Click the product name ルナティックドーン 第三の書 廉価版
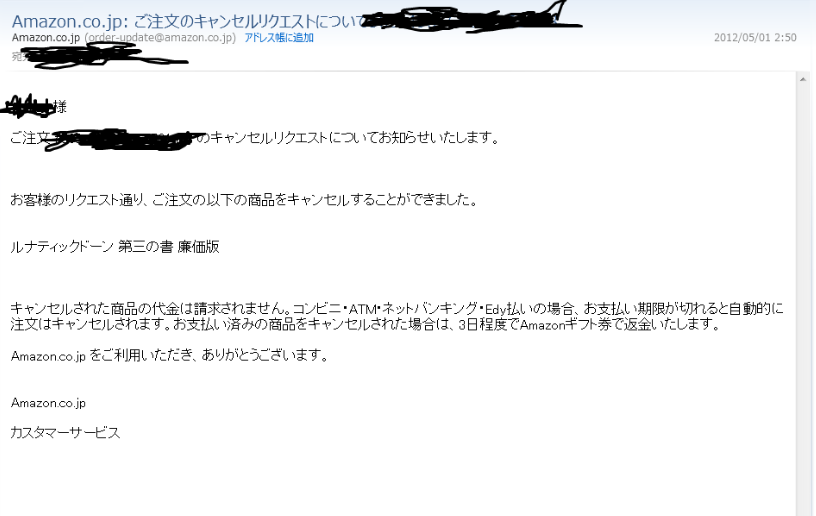The width and height of the screenshot is (816, 516). [115, 247]
